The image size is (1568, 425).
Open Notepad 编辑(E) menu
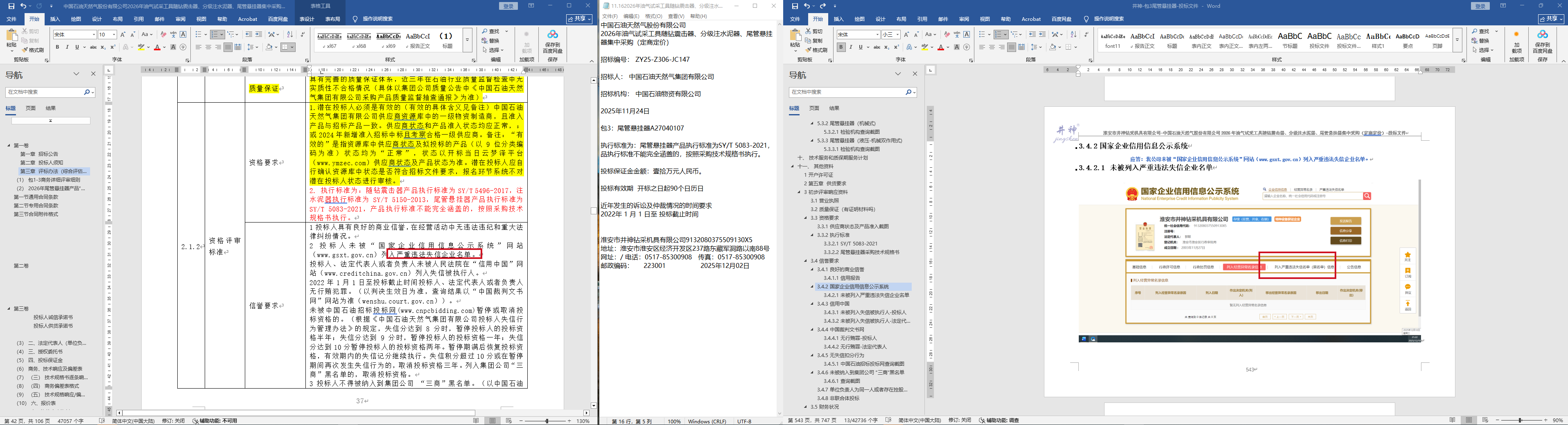631,16
